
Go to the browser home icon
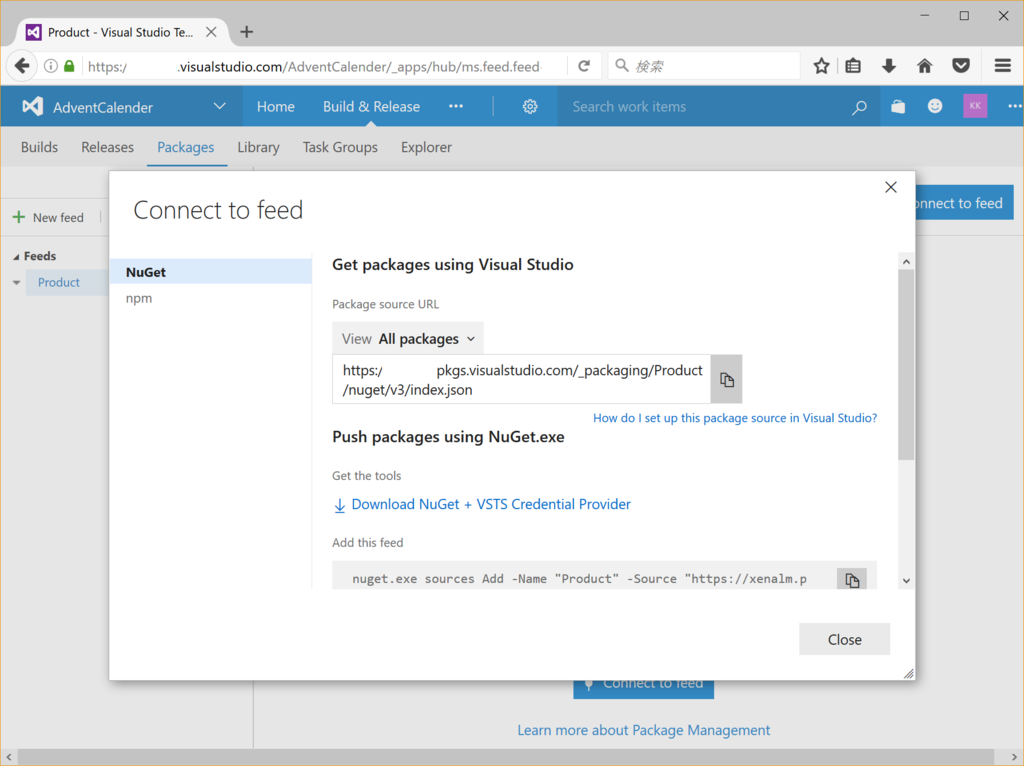pyautogui.click(x=925, y=66)
